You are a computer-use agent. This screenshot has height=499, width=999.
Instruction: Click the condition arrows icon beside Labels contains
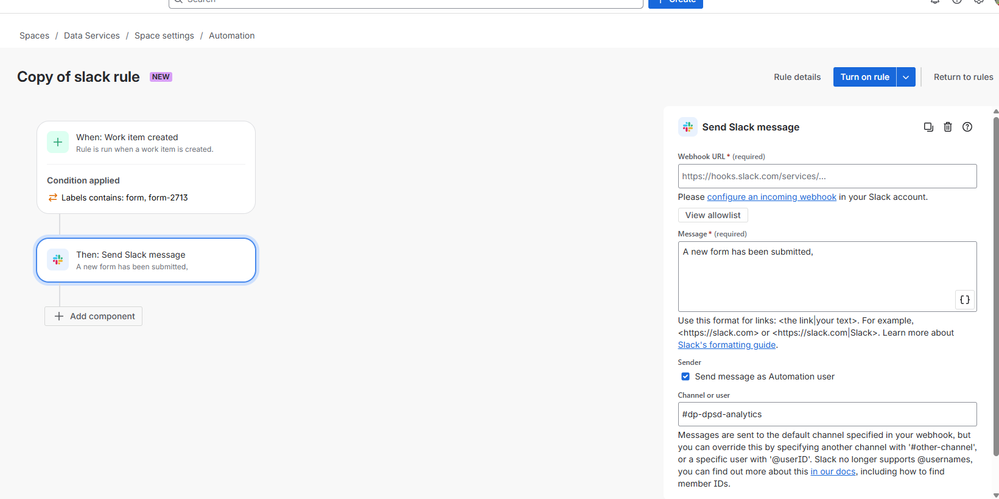point(52,198)
